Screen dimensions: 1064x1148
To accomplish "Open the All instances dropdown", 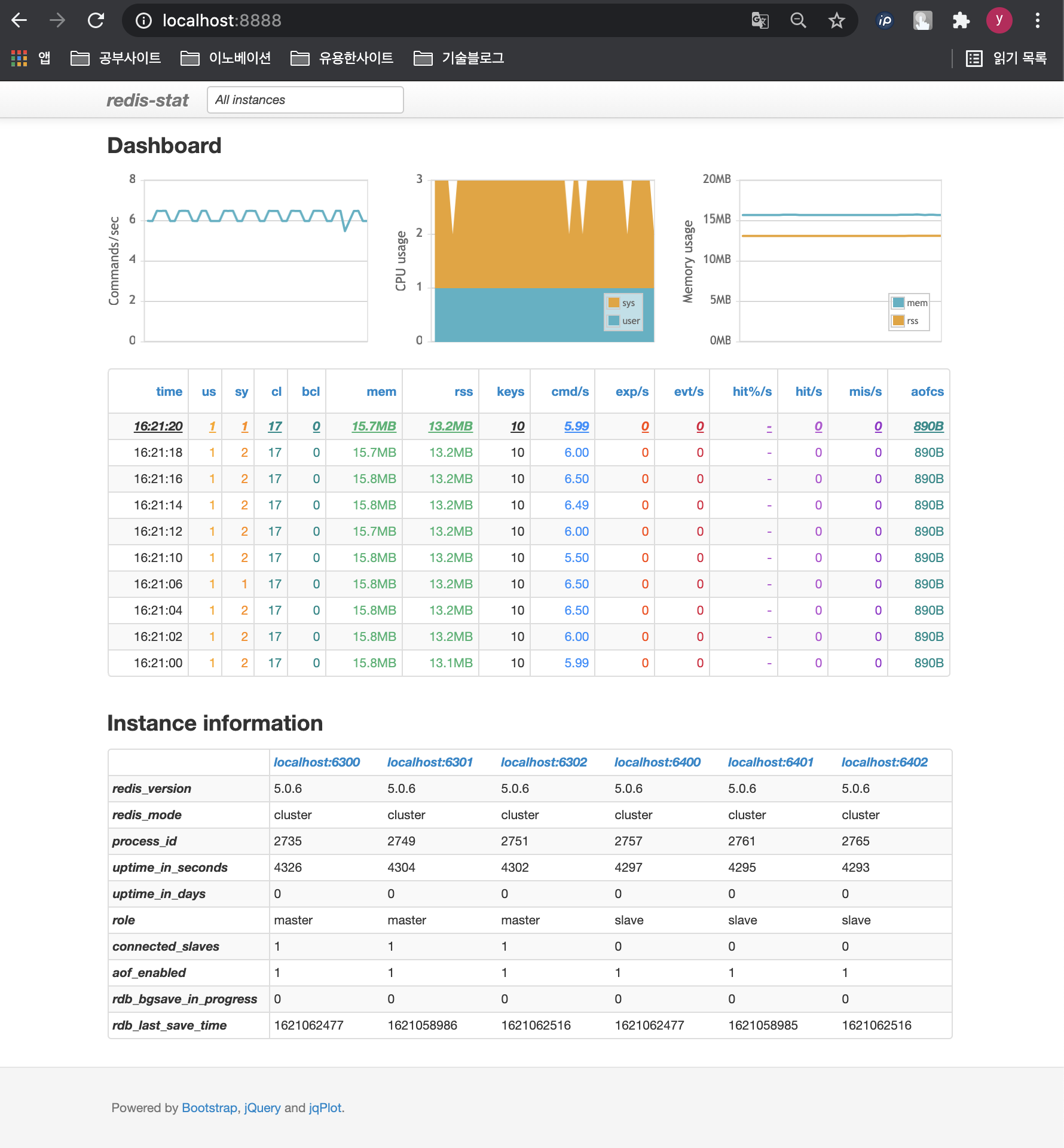I will 305,100.
